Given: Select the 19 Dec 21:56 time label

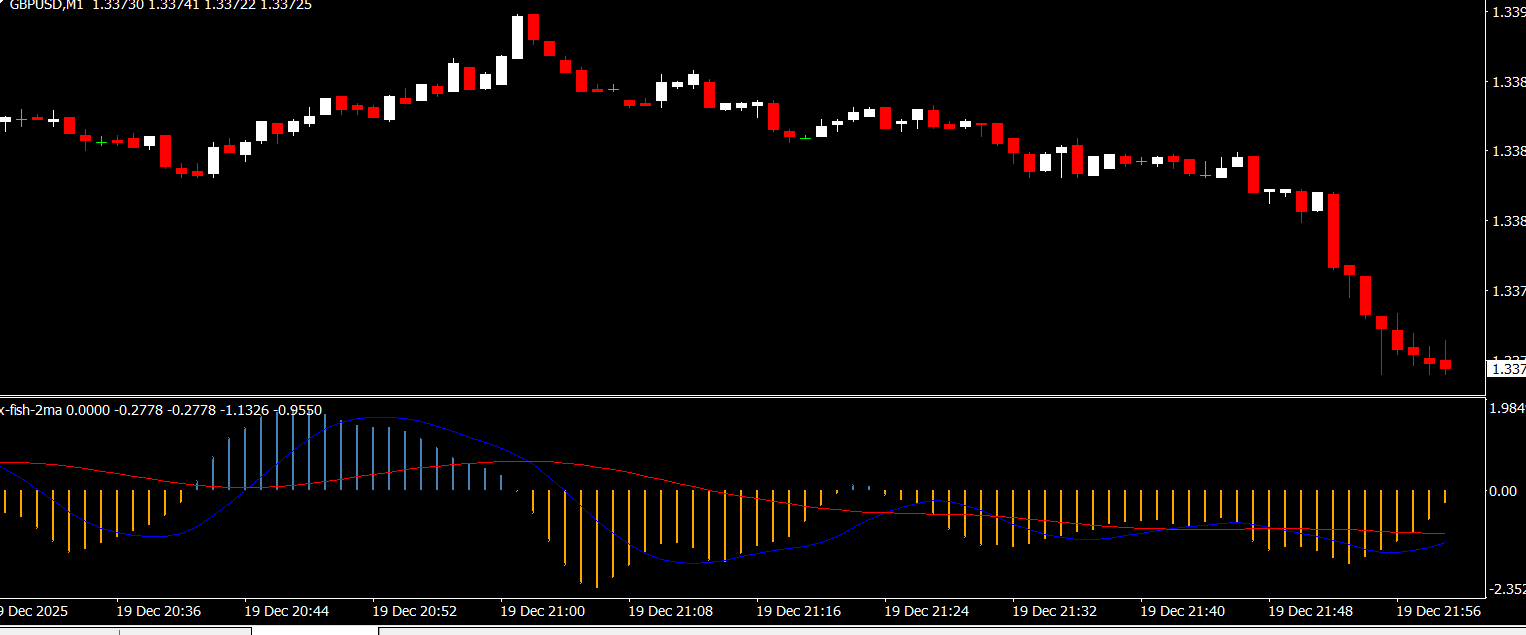Looking at the screenshot, I should click(1438, 610).
